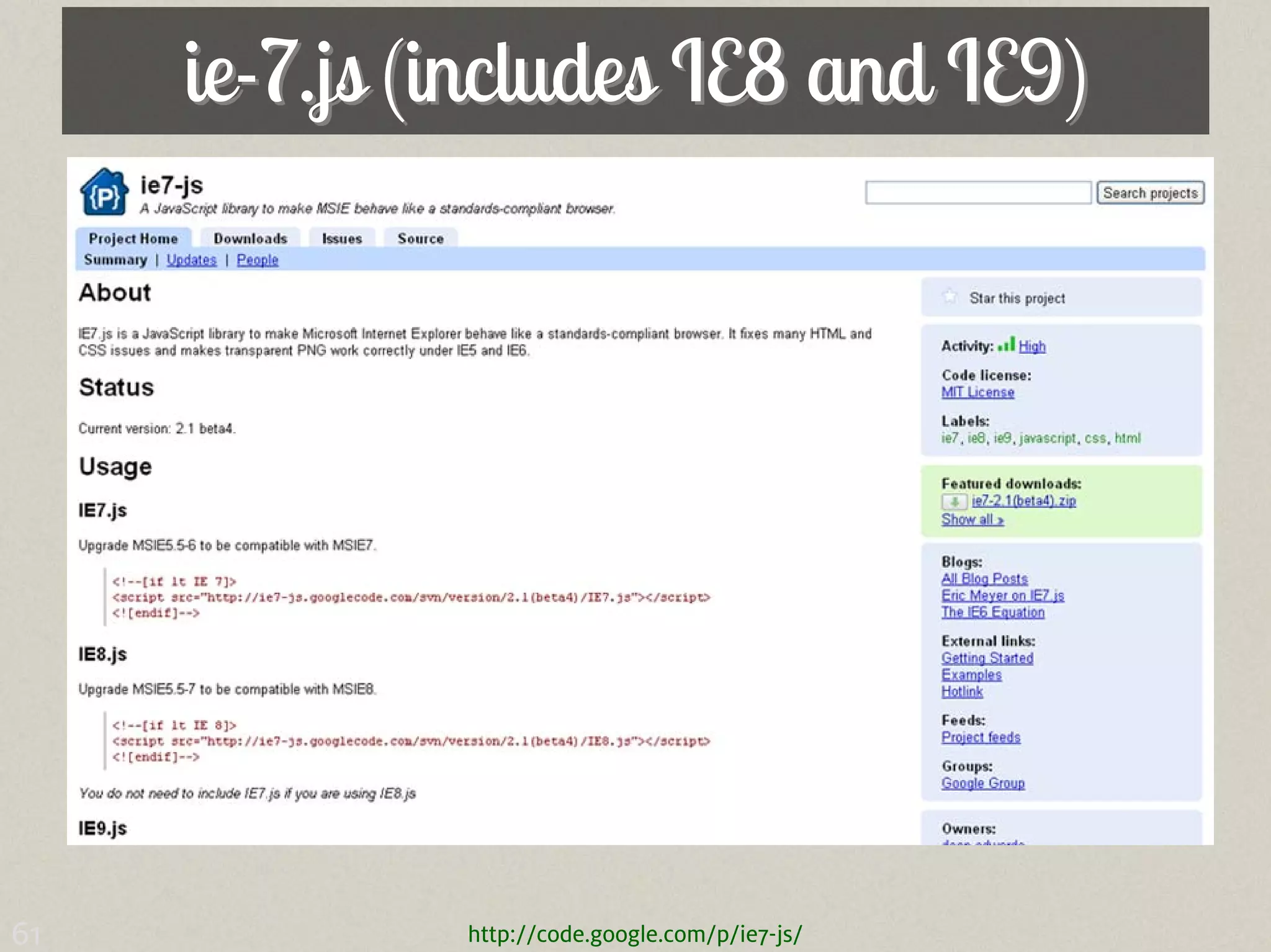
Task: Click the IE8.js script src code line
Action: coord(411,741)
